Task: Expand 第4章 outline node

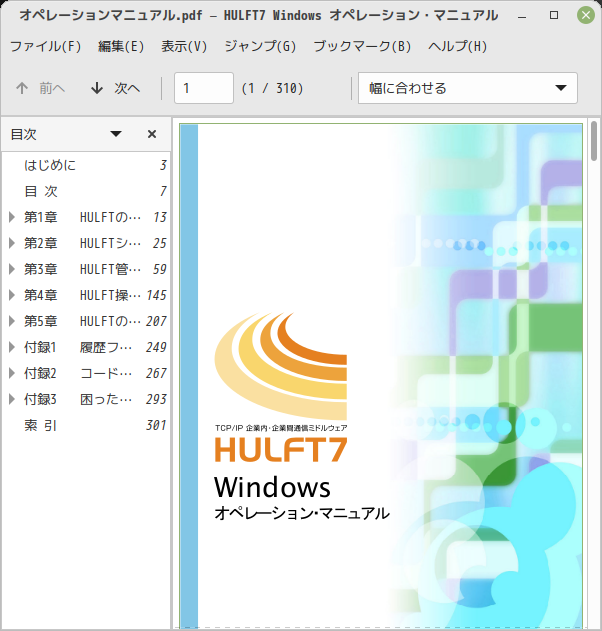Action: point(12,295)
